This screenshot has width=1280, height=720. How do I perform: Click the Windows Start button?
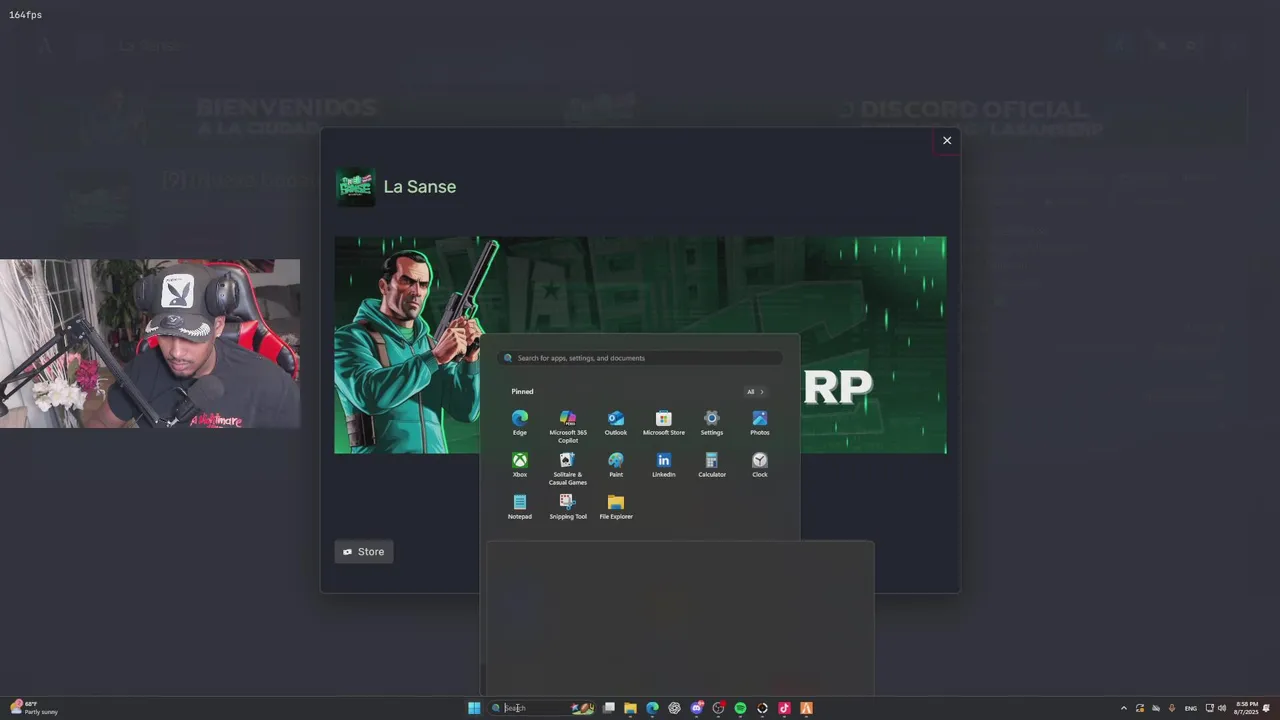click(x=474, y=708)
